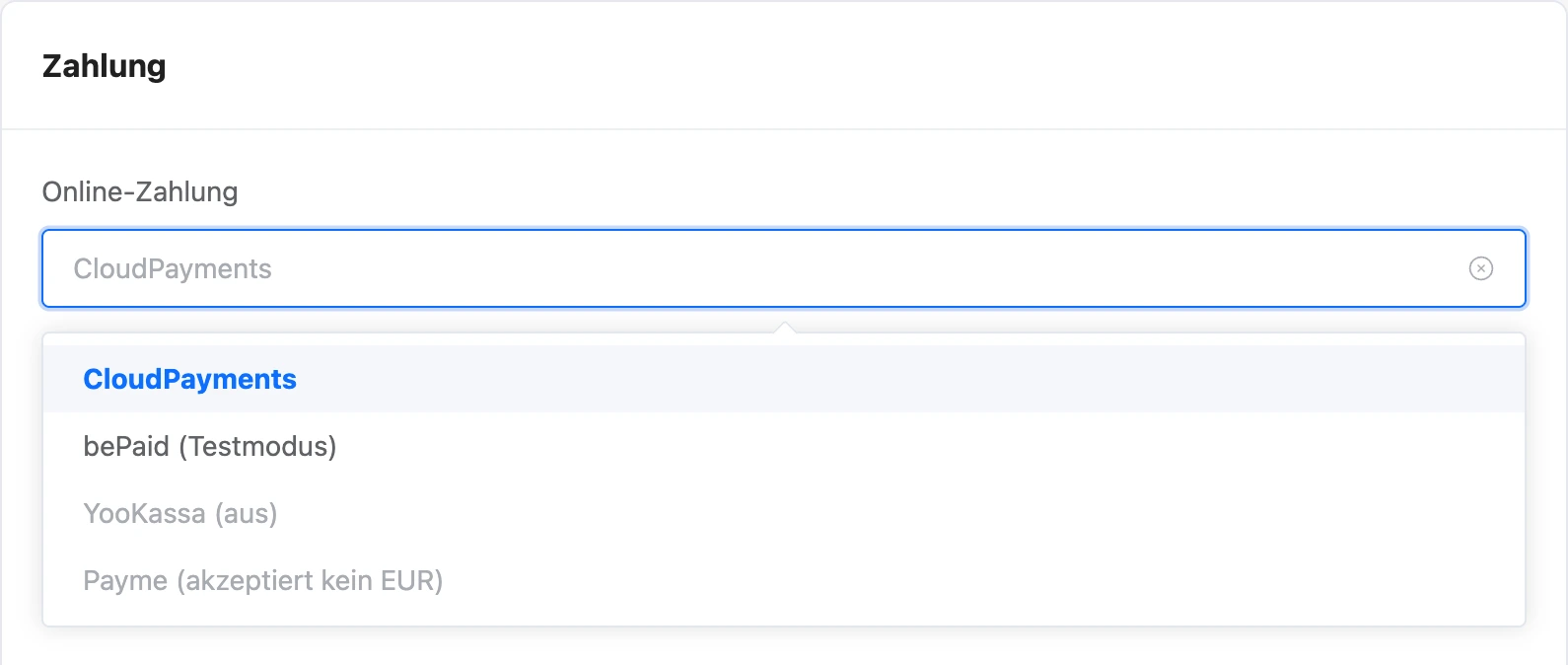Image resolution: width=1568 pixels, height=665 pixels.
Task: Click the small arrow pointer above the dropdown list
Action: click(x=784, y=327)
